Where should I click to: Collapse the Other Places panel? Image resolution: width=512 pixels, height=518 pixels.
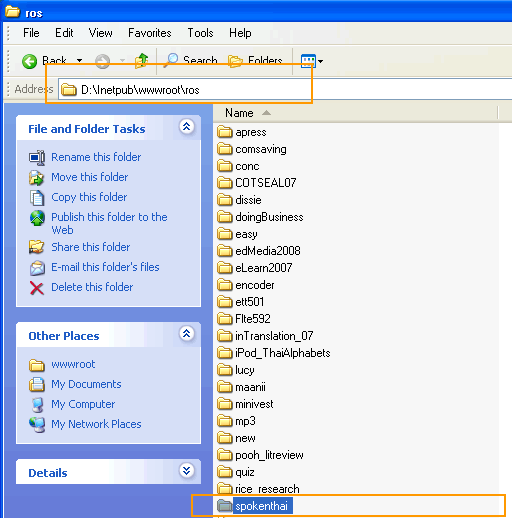coord(187,333)
